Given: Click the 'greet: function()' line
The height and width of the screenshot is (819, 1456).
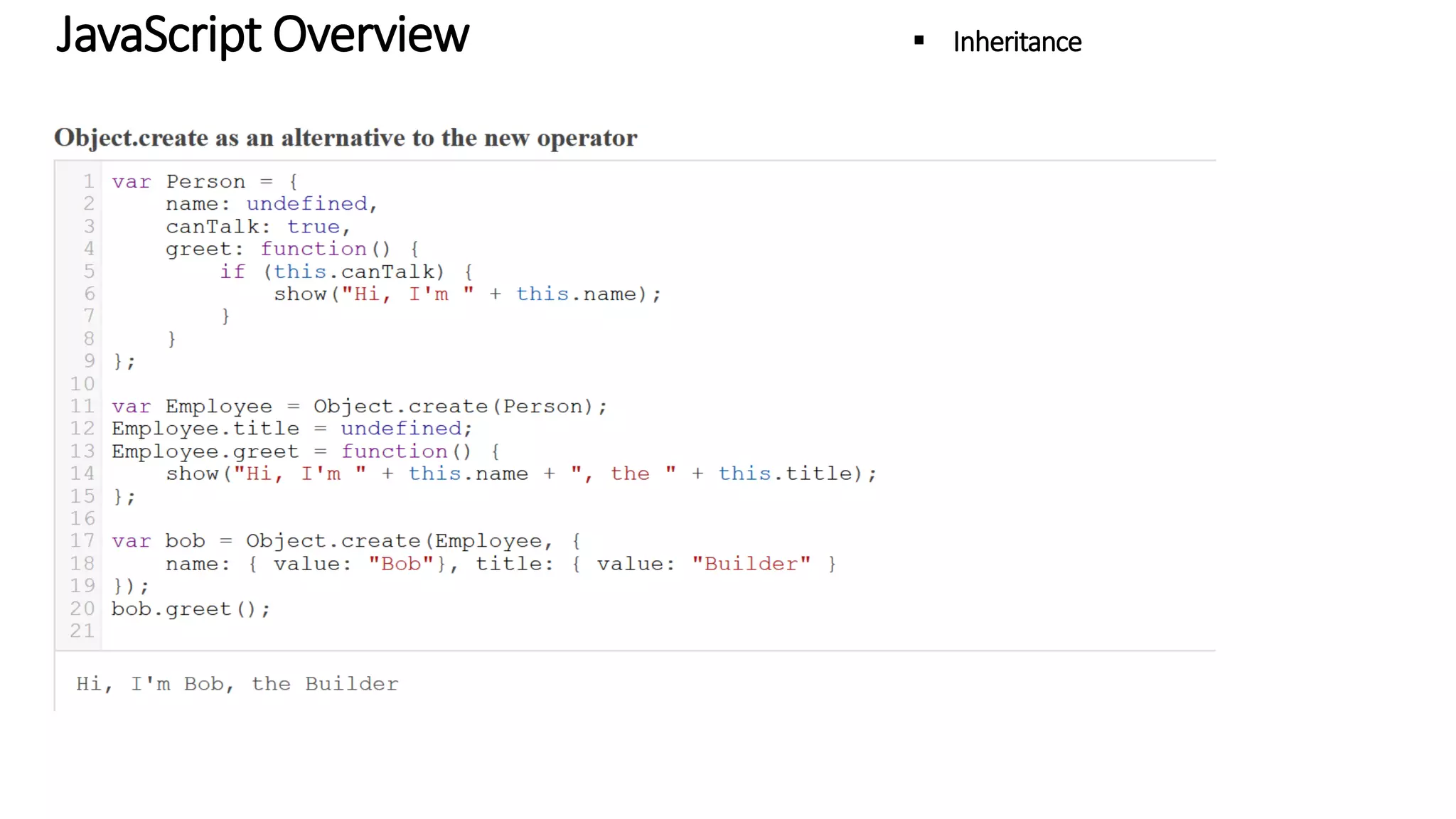Looking at the screenshot, I should point(291,249).
